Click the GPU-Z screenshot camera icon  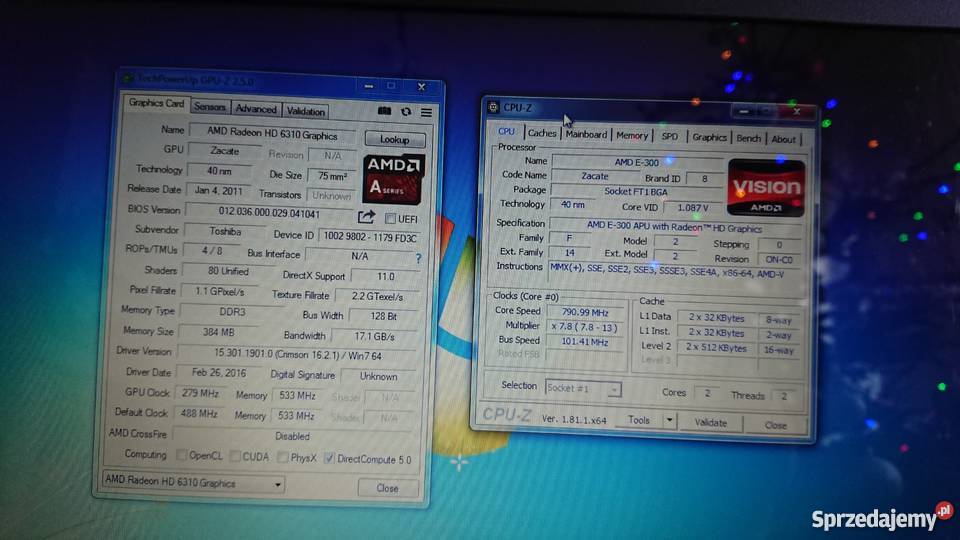pos(384,111)
